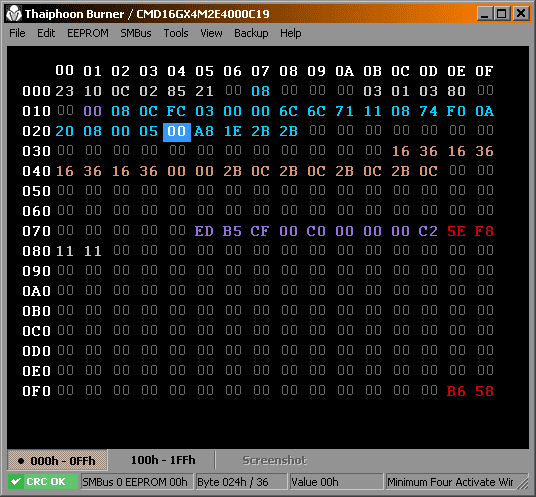Select byte 80 in row 000
Image resolution: width=536 pixels, height=497 pixels.
click(x=456, y=91)
